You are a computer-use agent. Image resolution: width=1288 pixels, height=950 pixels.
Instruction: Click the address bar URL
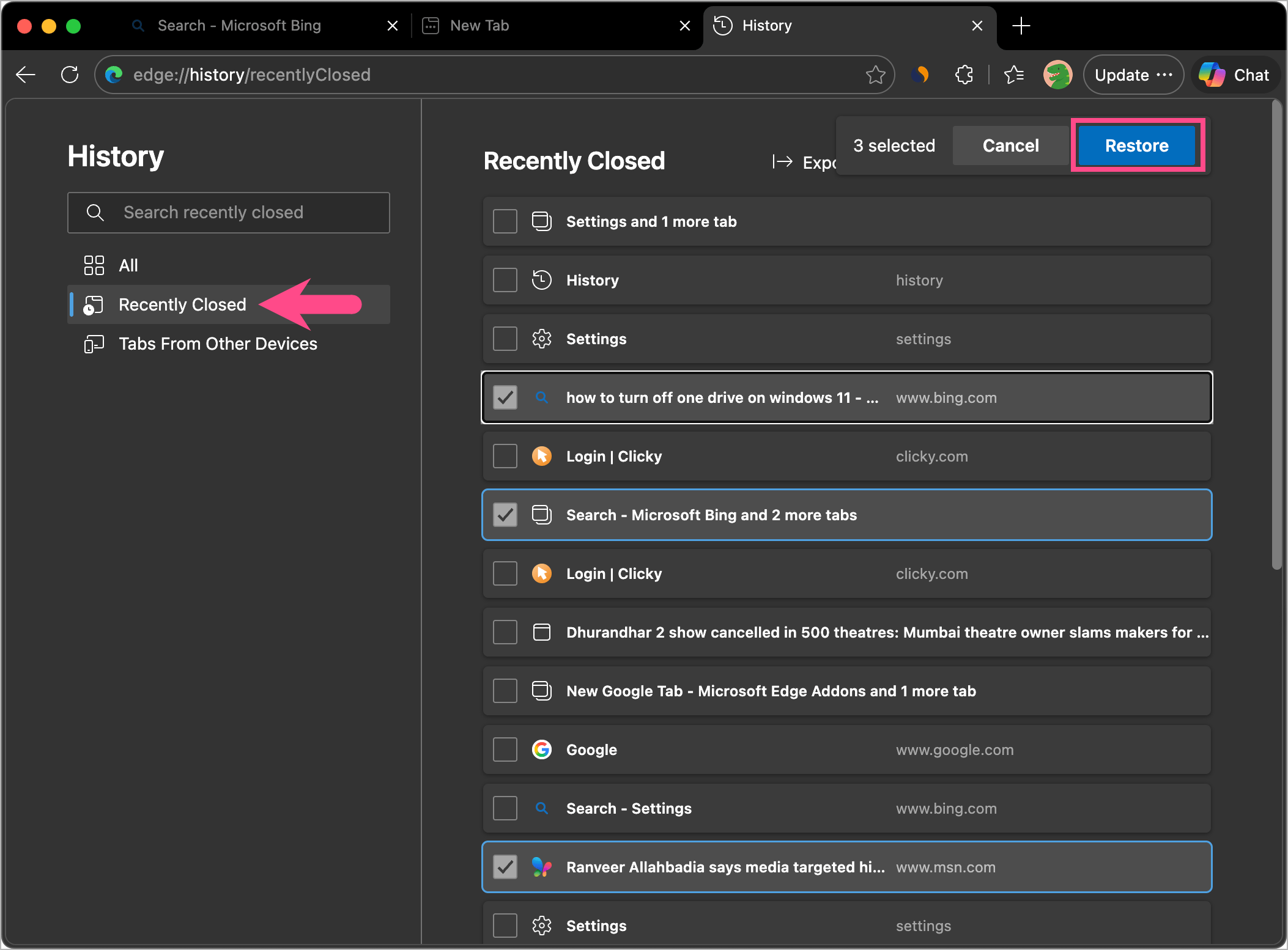(252, 75)
